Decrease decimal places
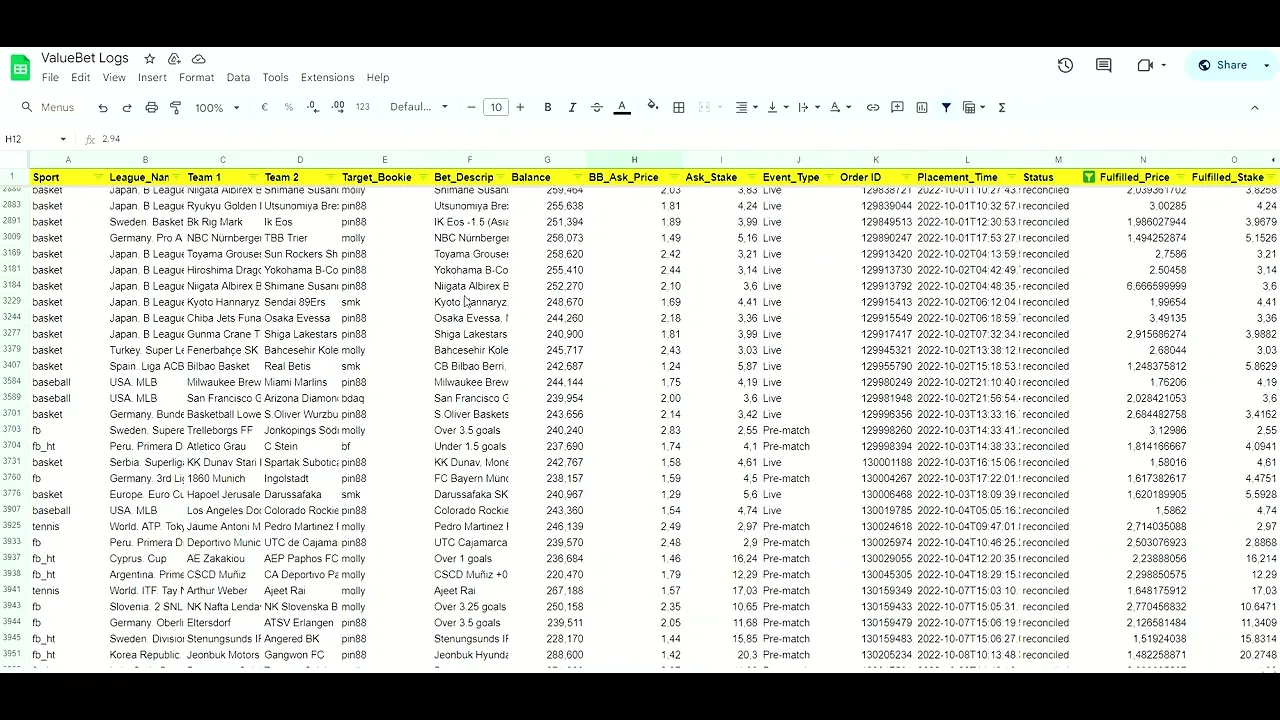This screenshot has height=720, width=1280. pyautogui.click(x=313, y=107)
